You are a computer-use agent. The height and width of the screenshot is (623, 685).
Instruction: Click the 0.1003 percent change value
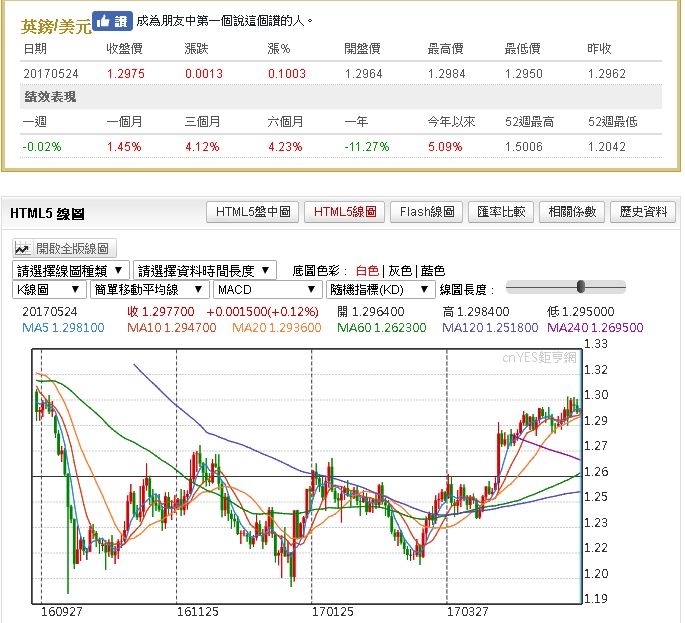pos(287,73)
